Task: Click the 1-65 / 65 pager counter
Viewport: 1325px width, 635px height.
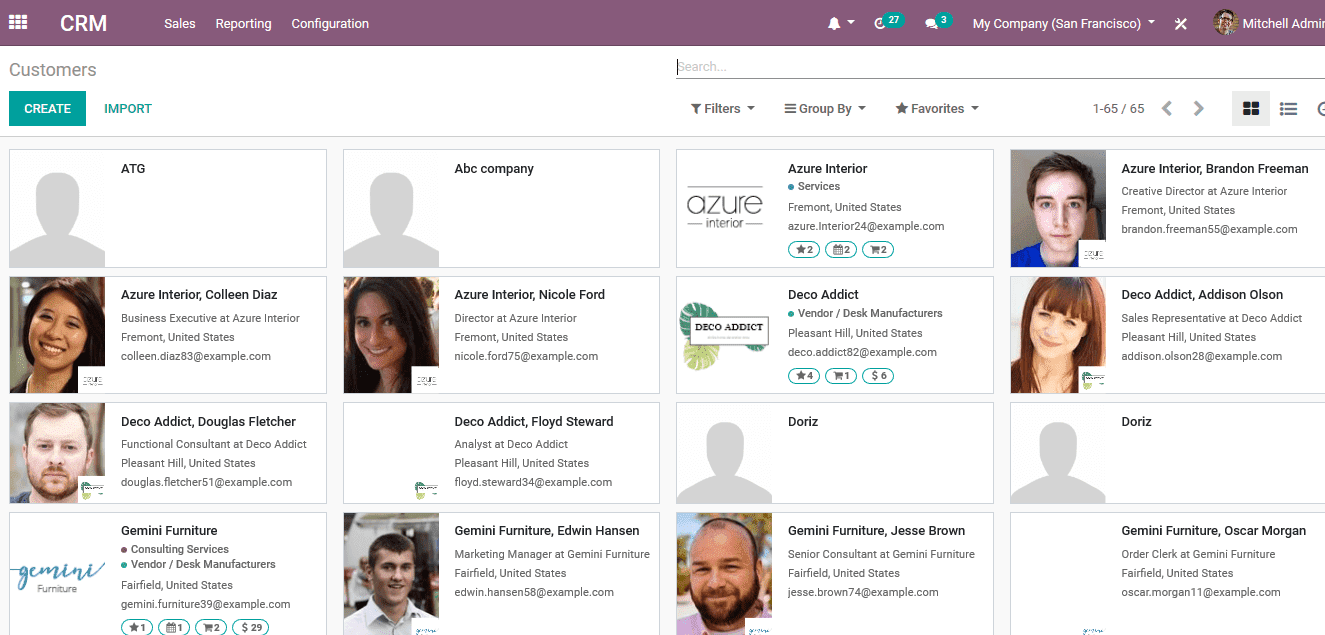Action: click(1118, 108)
